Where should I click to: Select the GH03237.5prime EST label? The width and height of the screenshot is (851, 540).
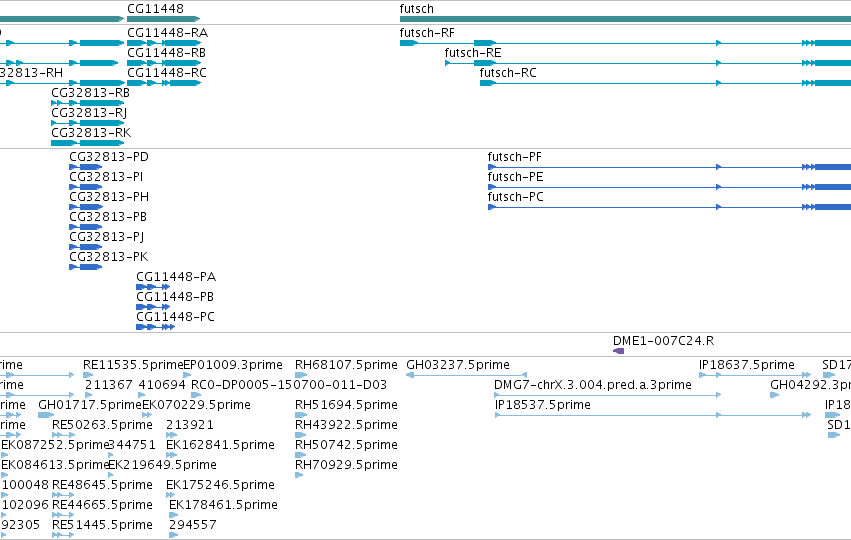click(458, 365)
